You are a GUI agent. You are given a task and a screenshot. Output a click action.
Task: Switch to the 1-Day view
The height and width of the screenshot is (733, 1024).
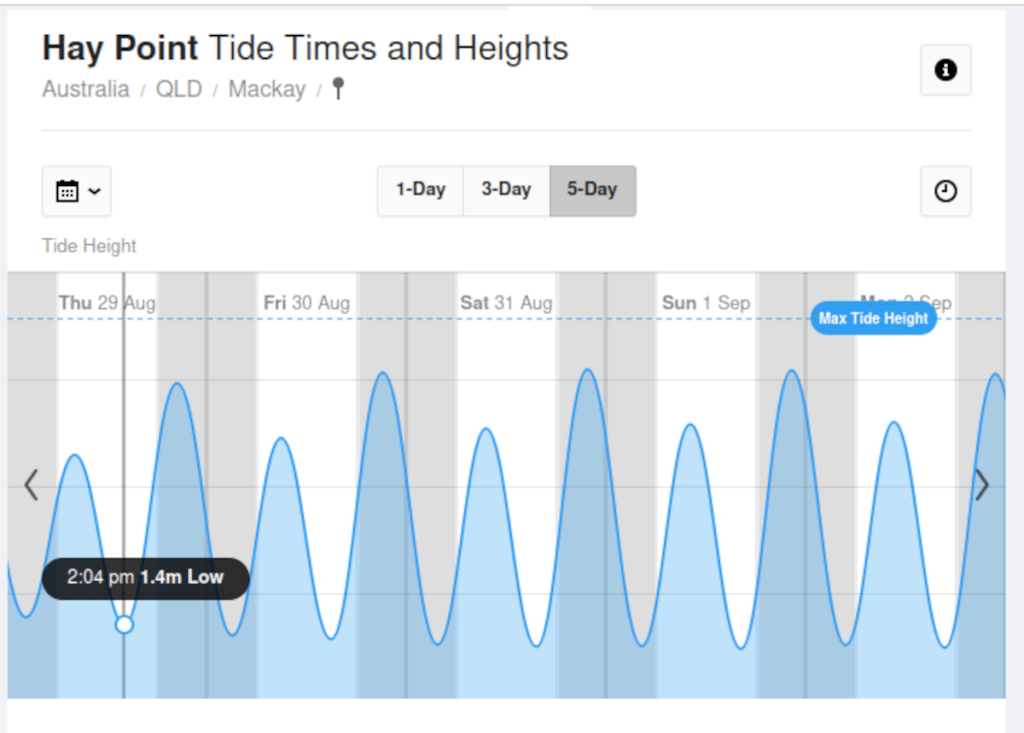point(420,190)
